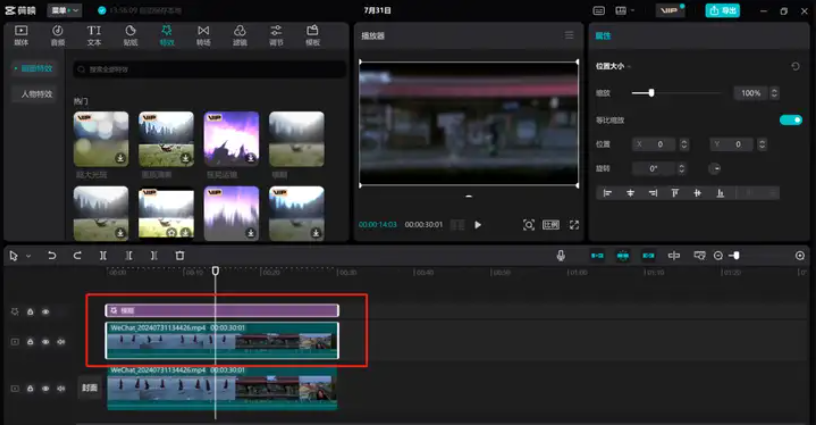This screenshot has height=426, width=816.
Task: Hide the effect track using eye icon
Action: point(45,311)
